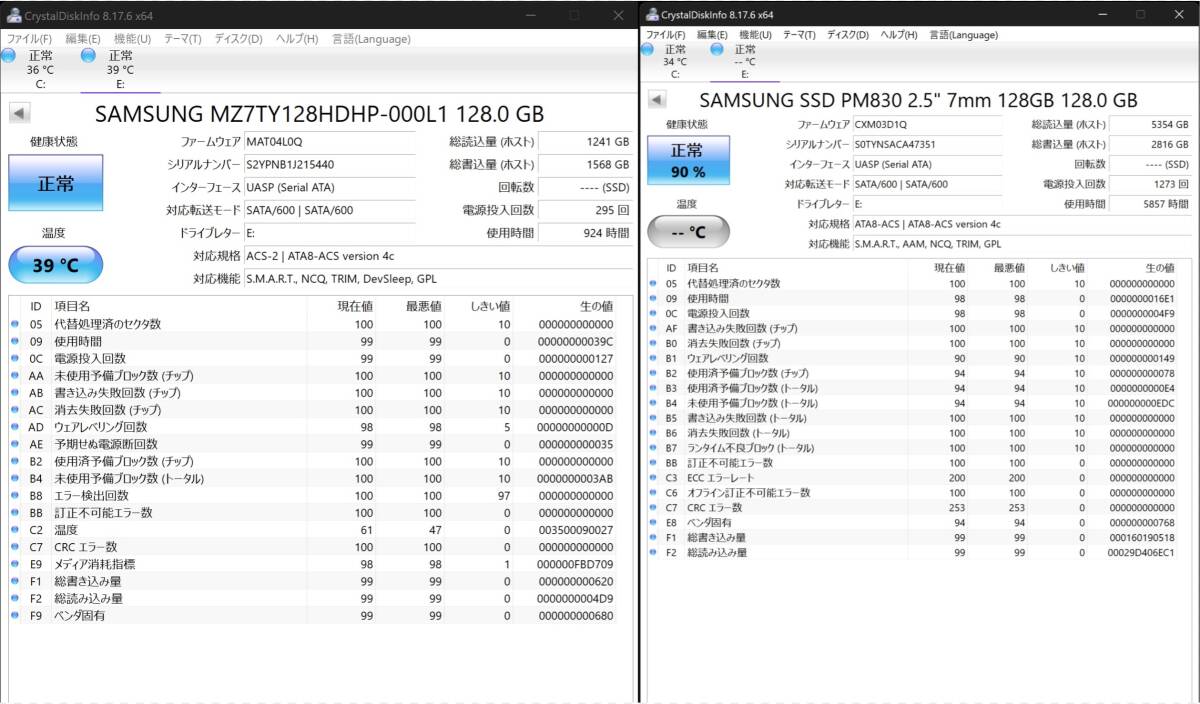Select ID AE 予期せぬ電源断回数 row
Screen dimensions: 1200x704
tap(314, 444)
